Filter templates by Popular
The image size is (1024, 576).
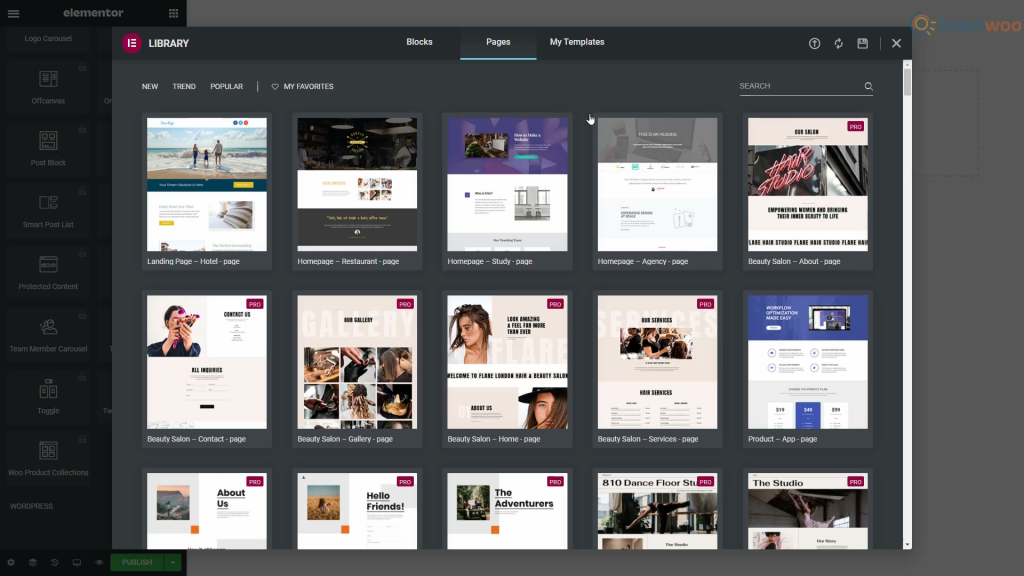227,86
